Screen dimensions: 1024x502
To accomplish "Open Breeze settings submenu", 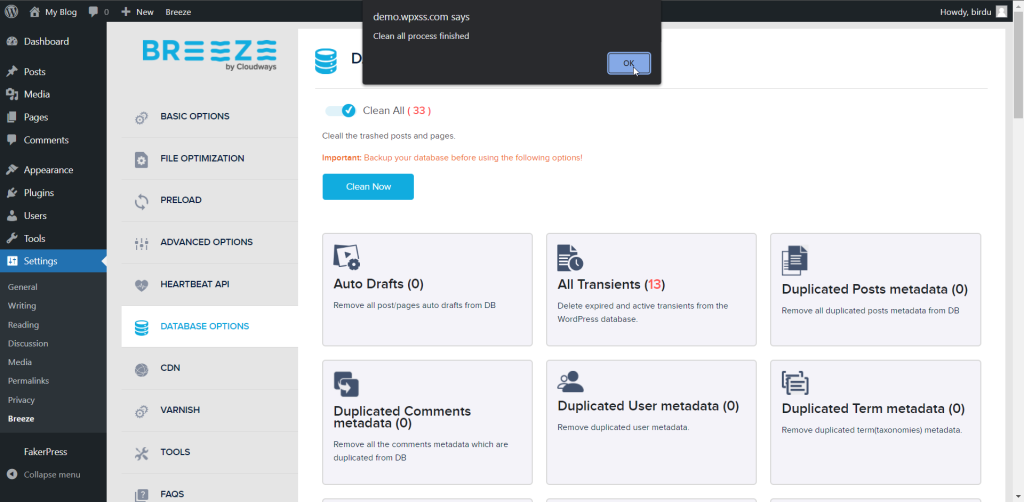I will click(x=21, y=419).
